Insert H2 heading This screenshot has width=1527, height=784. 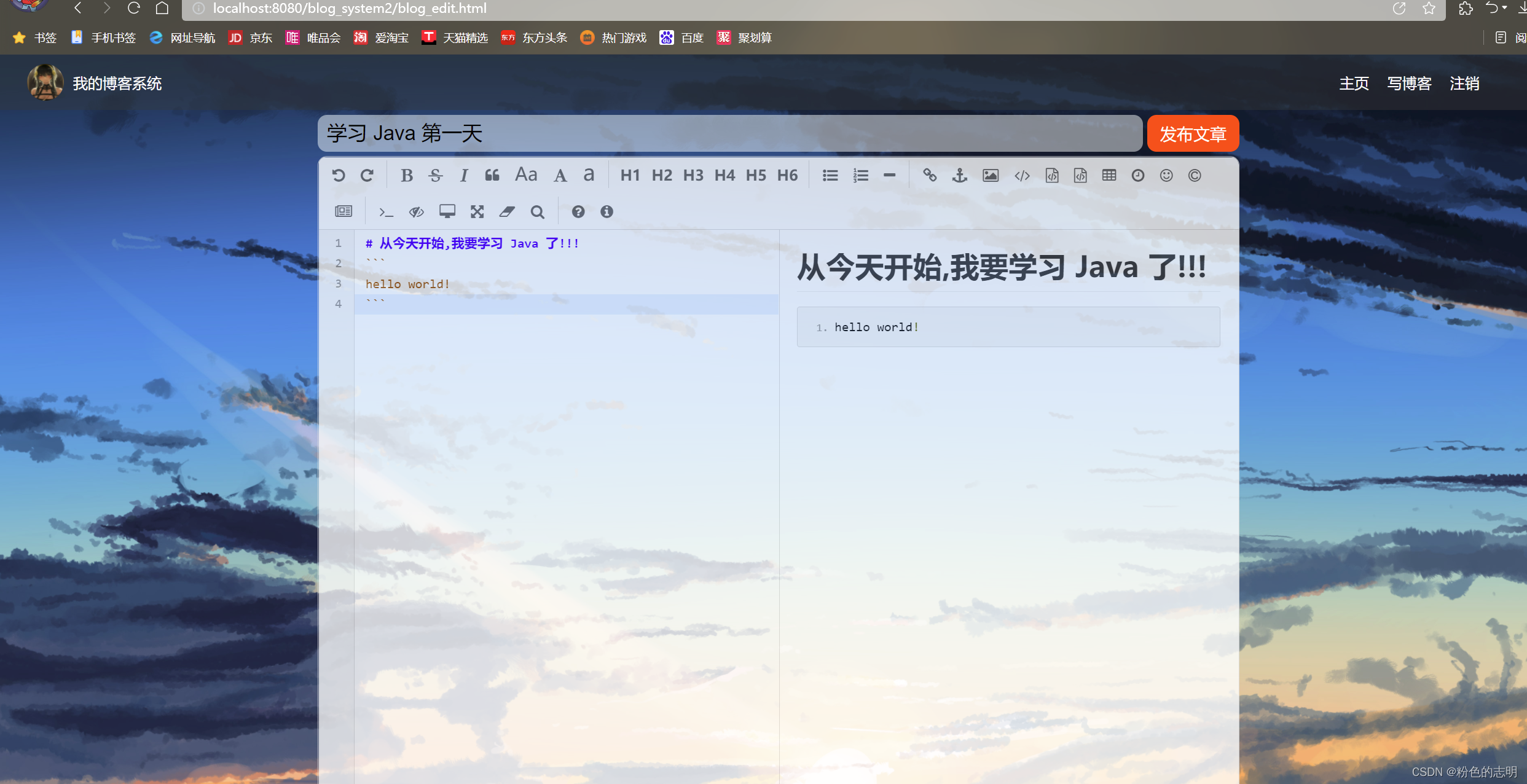click(x=662, y=176)
